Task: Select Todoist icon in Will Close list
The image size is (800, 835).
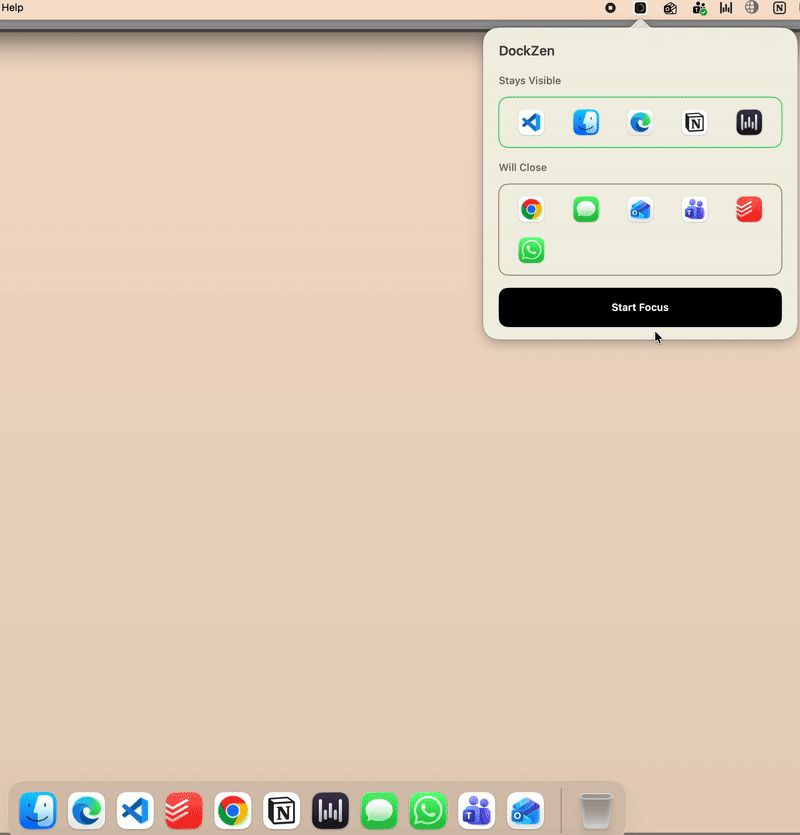Action: [x=749, y=209]
